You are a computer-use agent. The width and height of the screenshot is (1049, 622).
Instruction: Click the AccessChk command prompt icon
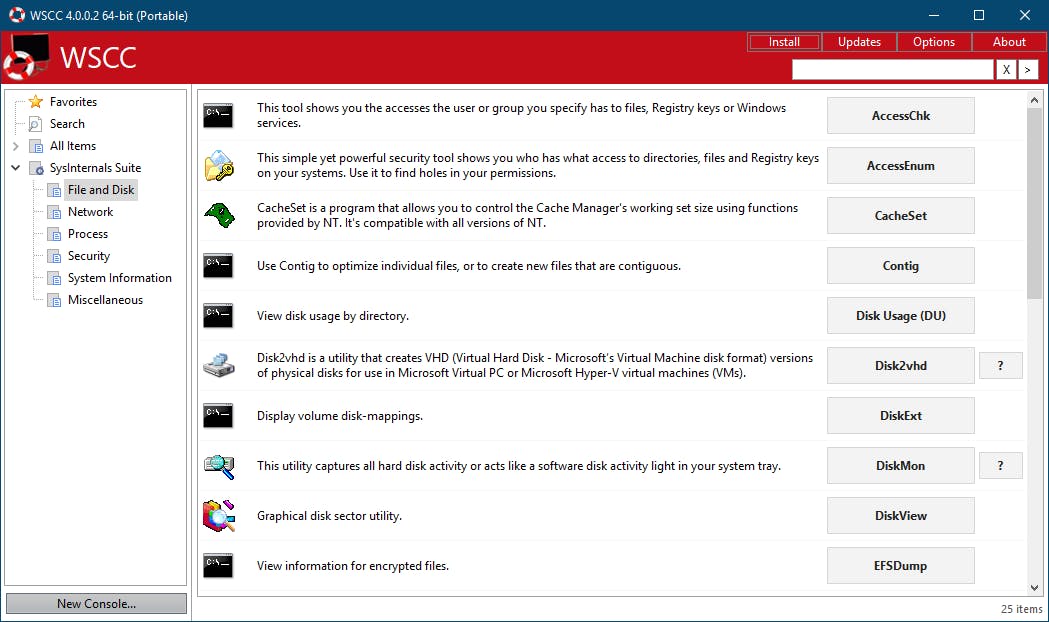[218, 116]
